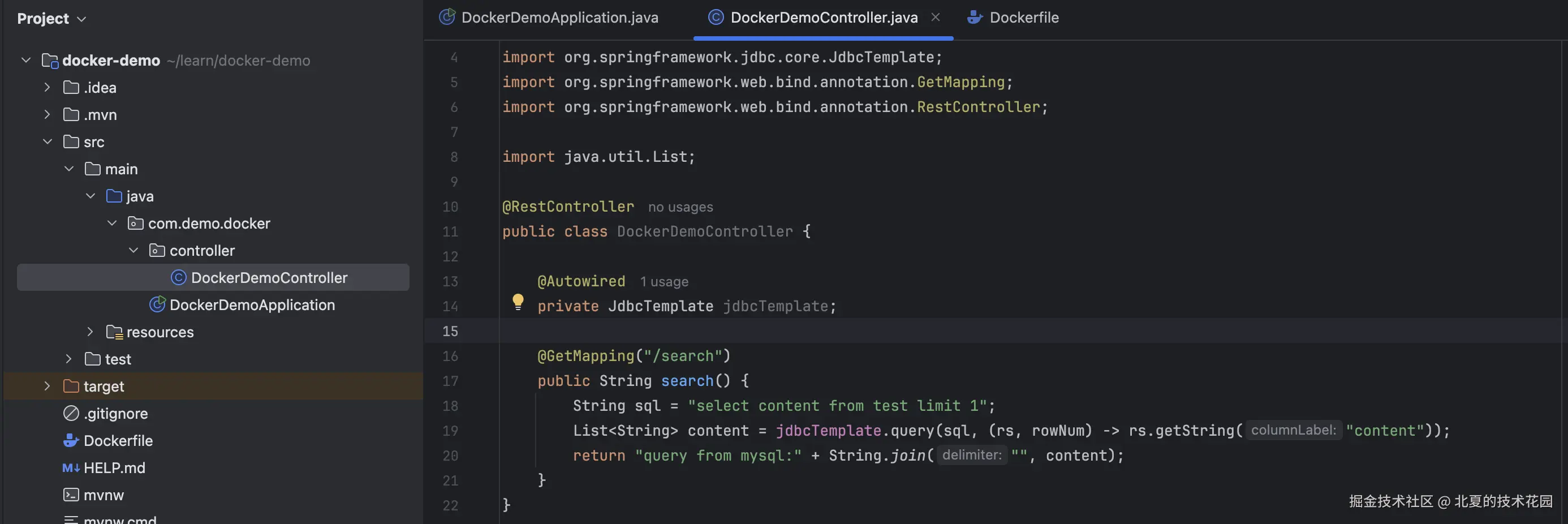
Task: Click the docker-demo project module icon
Action: coord(50,61)
